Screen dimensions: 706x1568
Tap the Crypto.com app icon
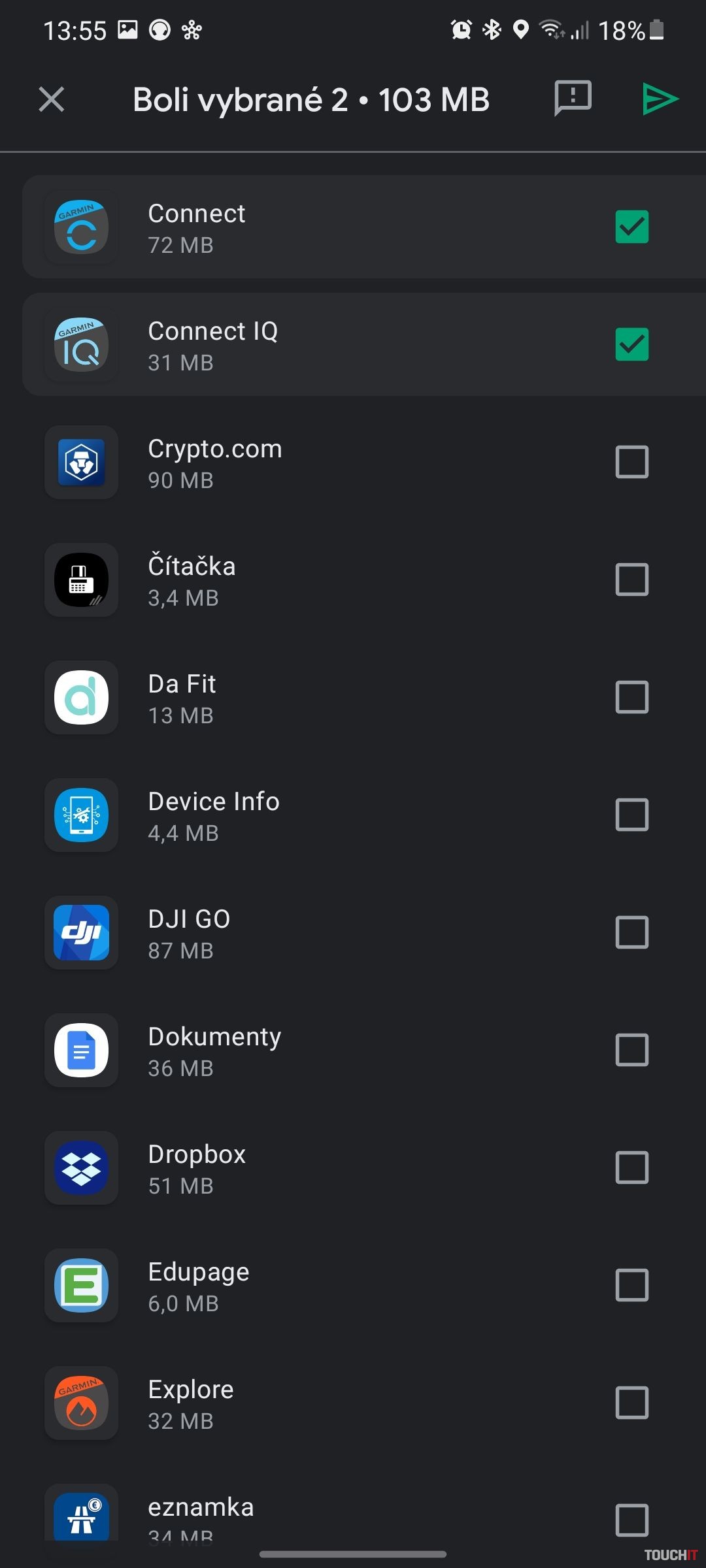pos(81,463)
